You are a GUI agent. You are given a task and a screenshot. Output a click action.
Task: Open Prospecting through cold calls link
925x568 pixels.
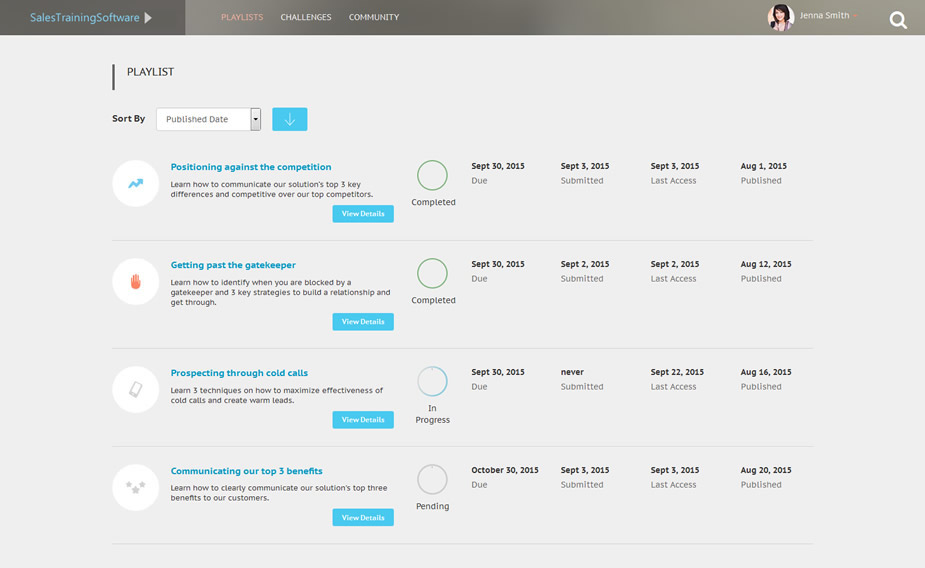pyautogui.click(x=239, y=373)
